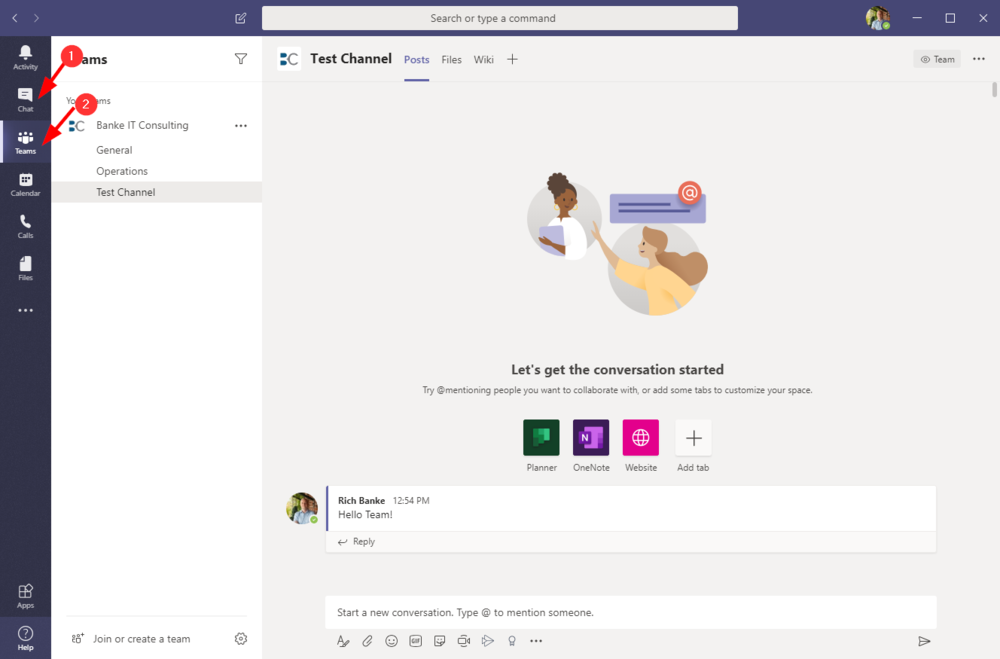
Task: Open the Website app tile
Action: (641, 438)
